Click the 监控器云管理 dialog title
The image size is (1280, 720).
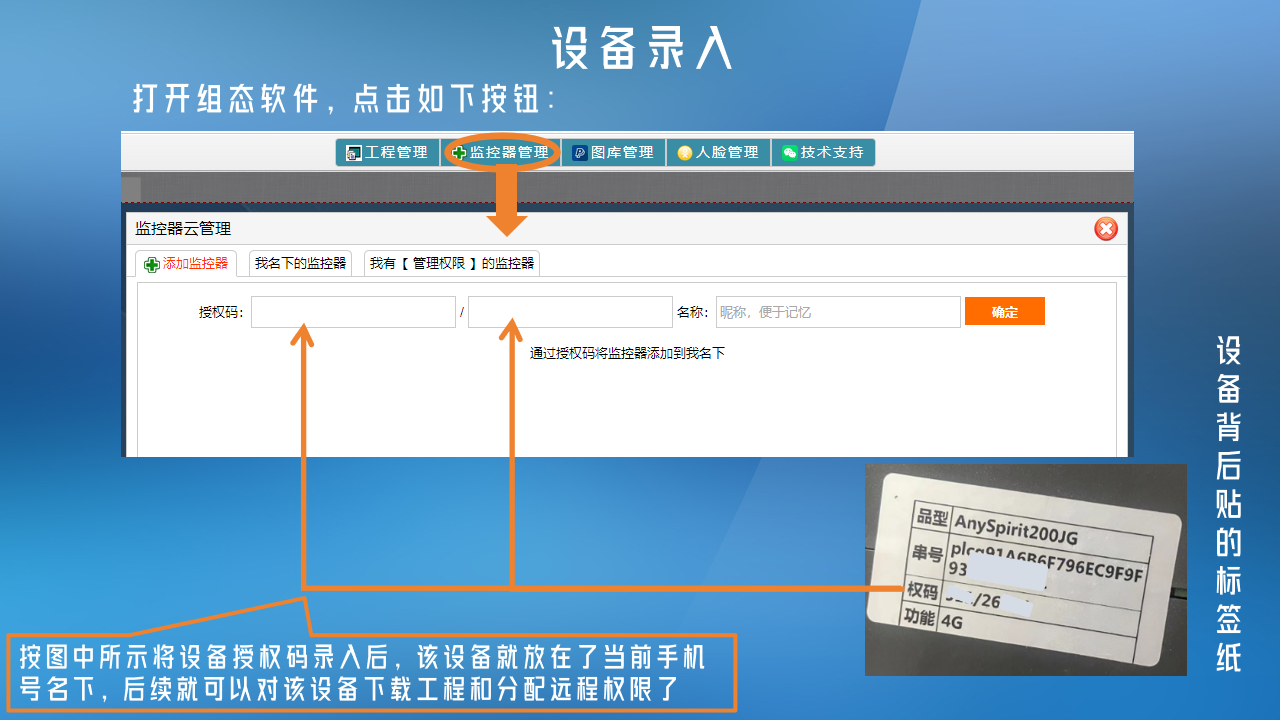(183, 229)
